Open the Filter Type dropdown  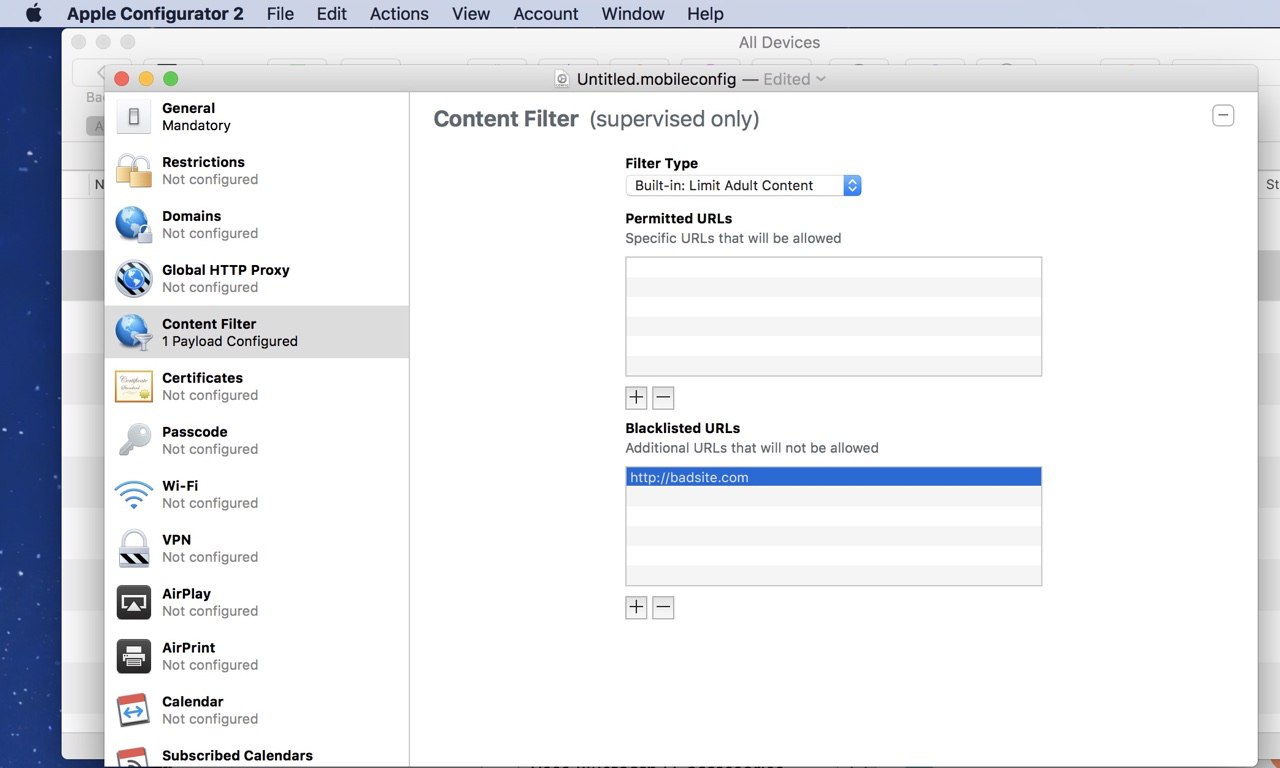(743, 185)
